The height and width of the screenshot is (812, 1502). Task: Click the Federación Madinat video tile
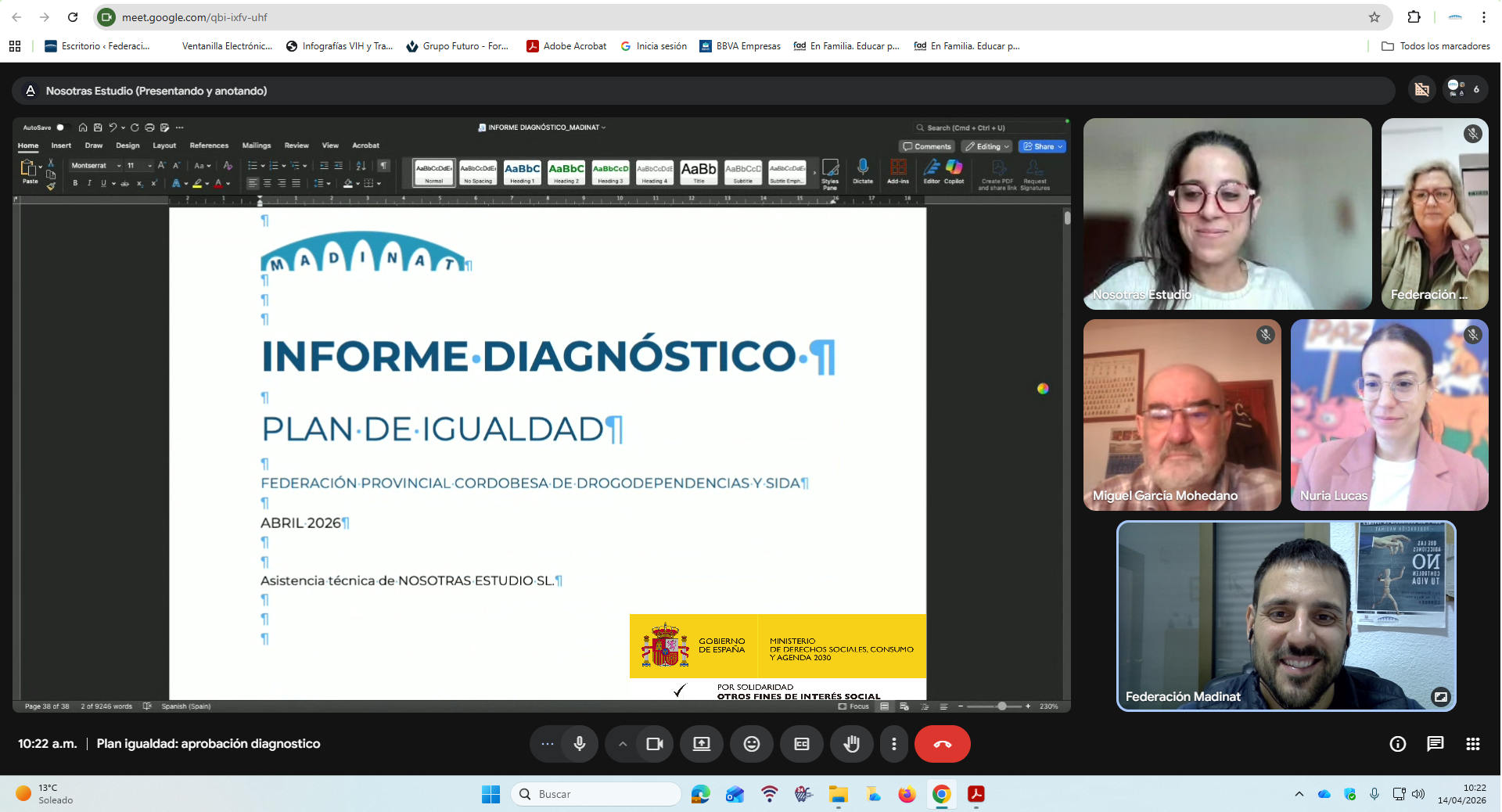pyautogui.click(x=1286, y=616)
